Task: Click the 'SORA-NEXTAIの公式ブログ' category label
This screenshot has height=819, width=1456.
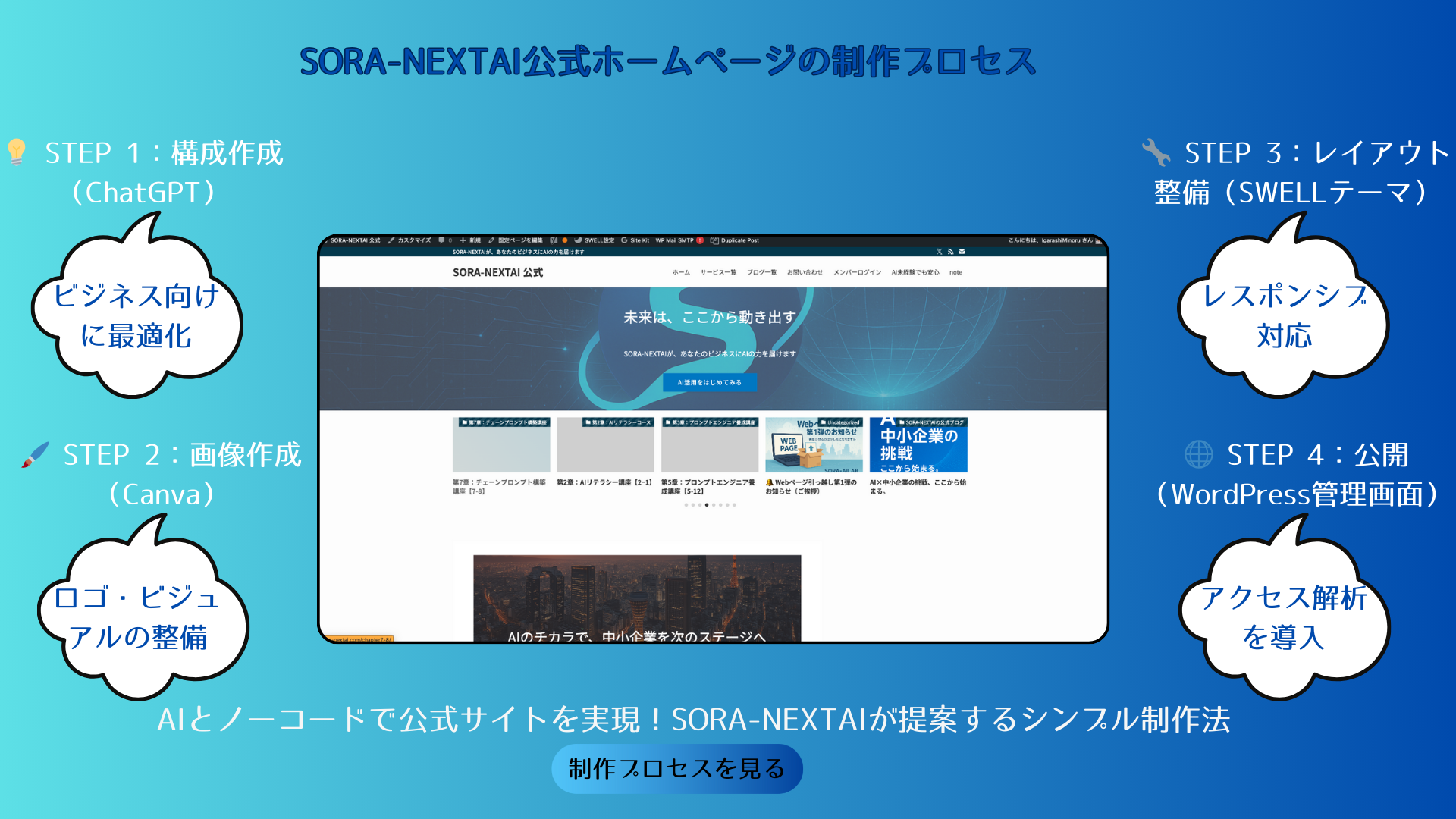Action: click(931, 422)
